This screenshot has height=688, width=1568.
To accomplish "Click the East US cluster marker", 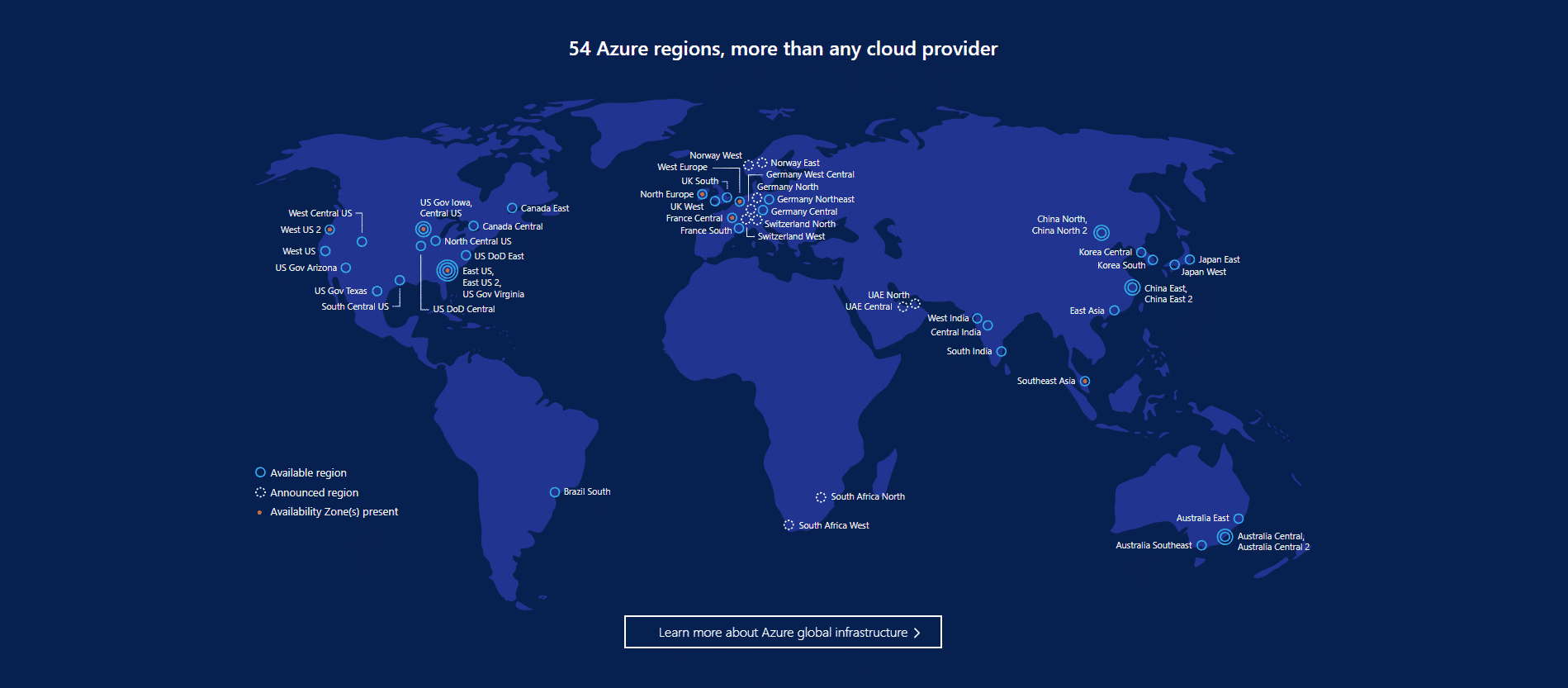I will coord(447,270).
